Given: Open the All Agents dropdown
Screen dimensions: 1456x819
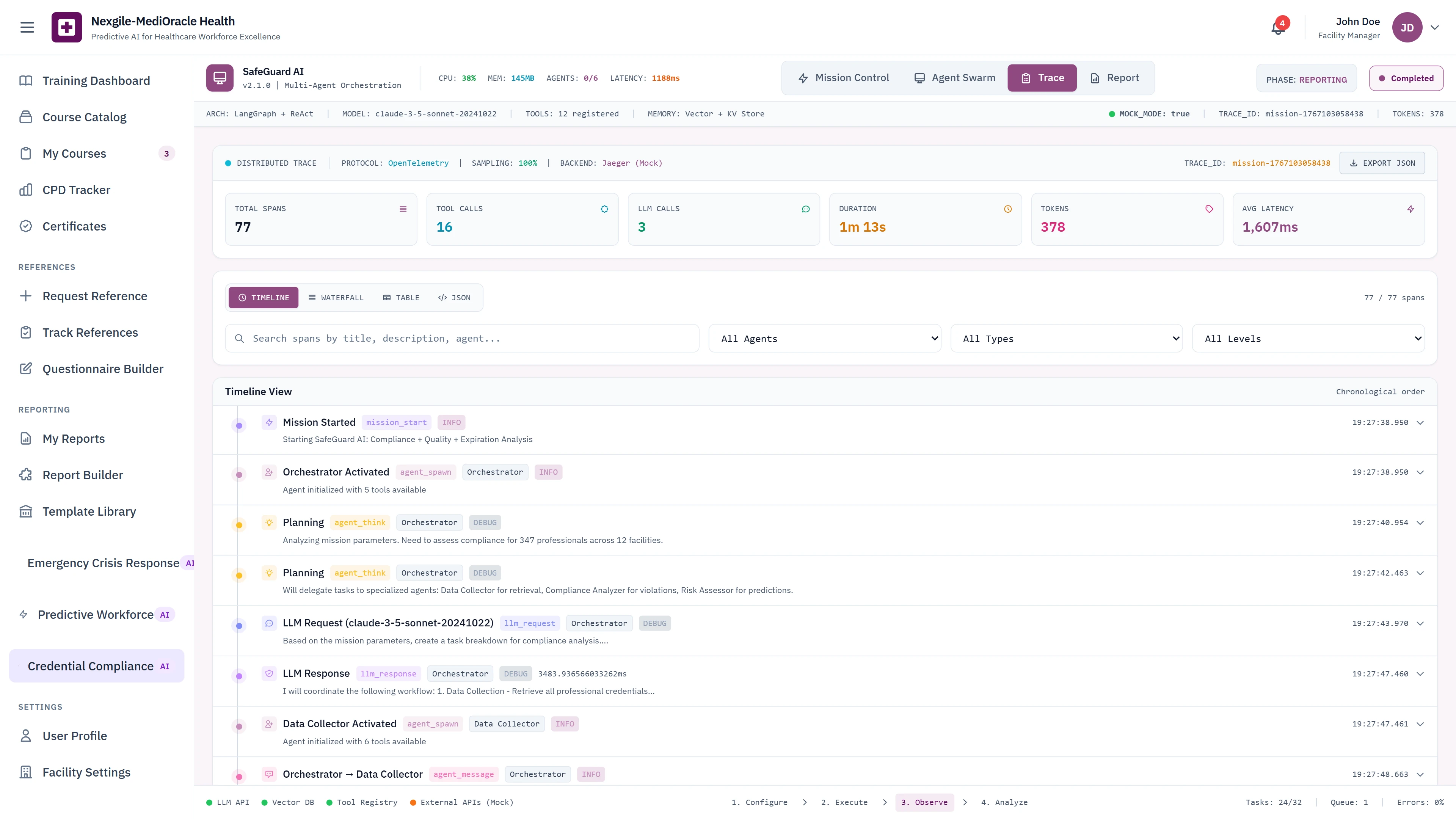Looking at the screenshot, I should tap(825, 338).
